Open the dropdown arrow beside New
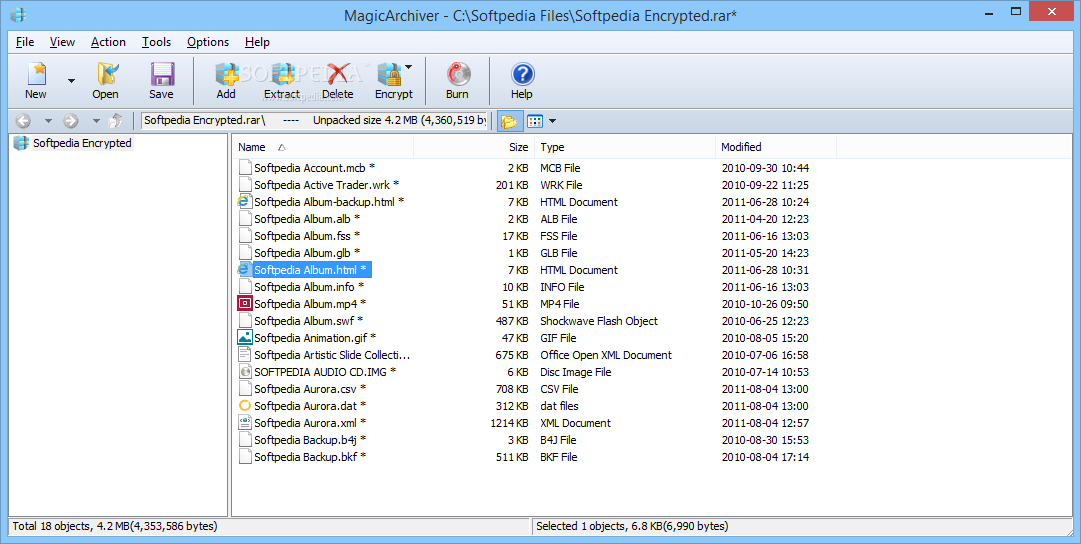The width and height of the screenshot is (1081, 544). [x=71, y=81]
